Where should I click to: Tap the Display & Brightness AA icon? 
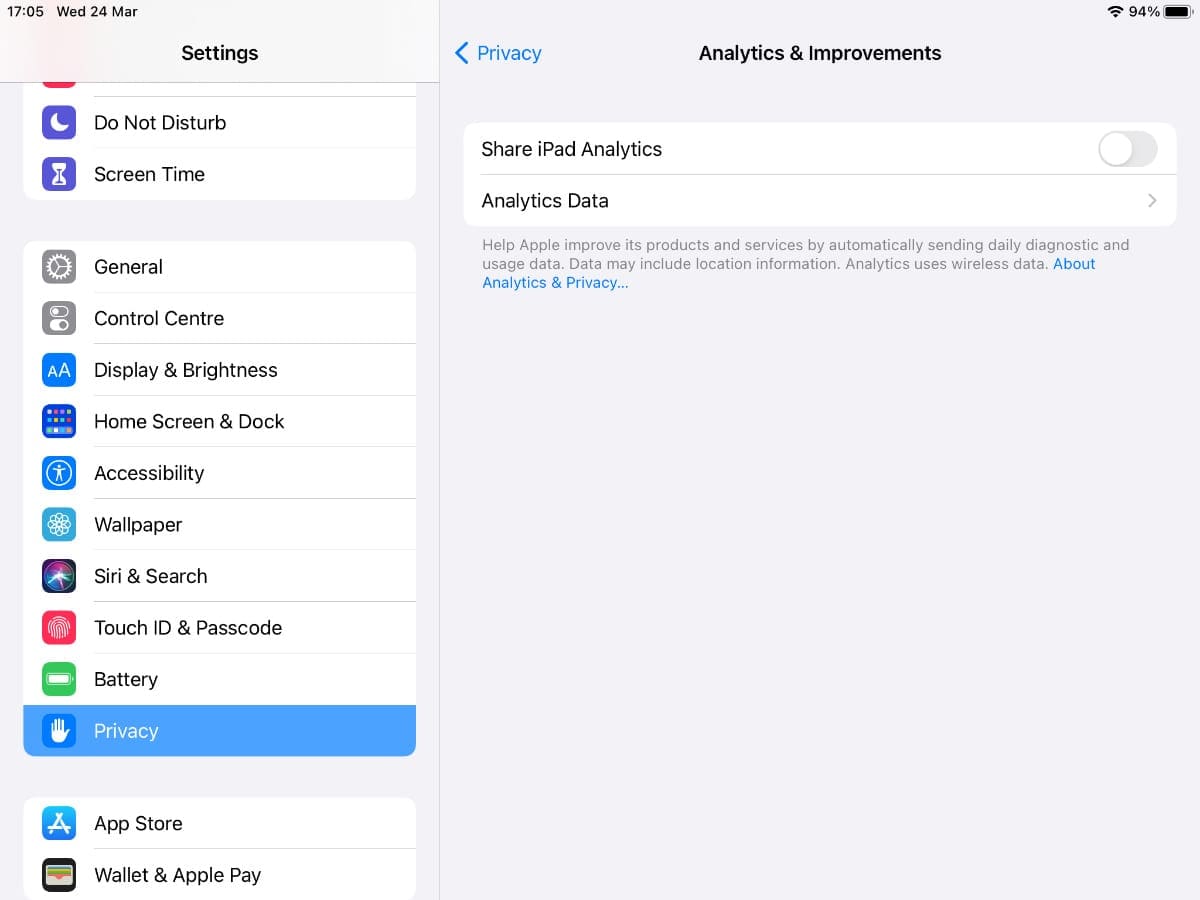[x=59, y=370]
